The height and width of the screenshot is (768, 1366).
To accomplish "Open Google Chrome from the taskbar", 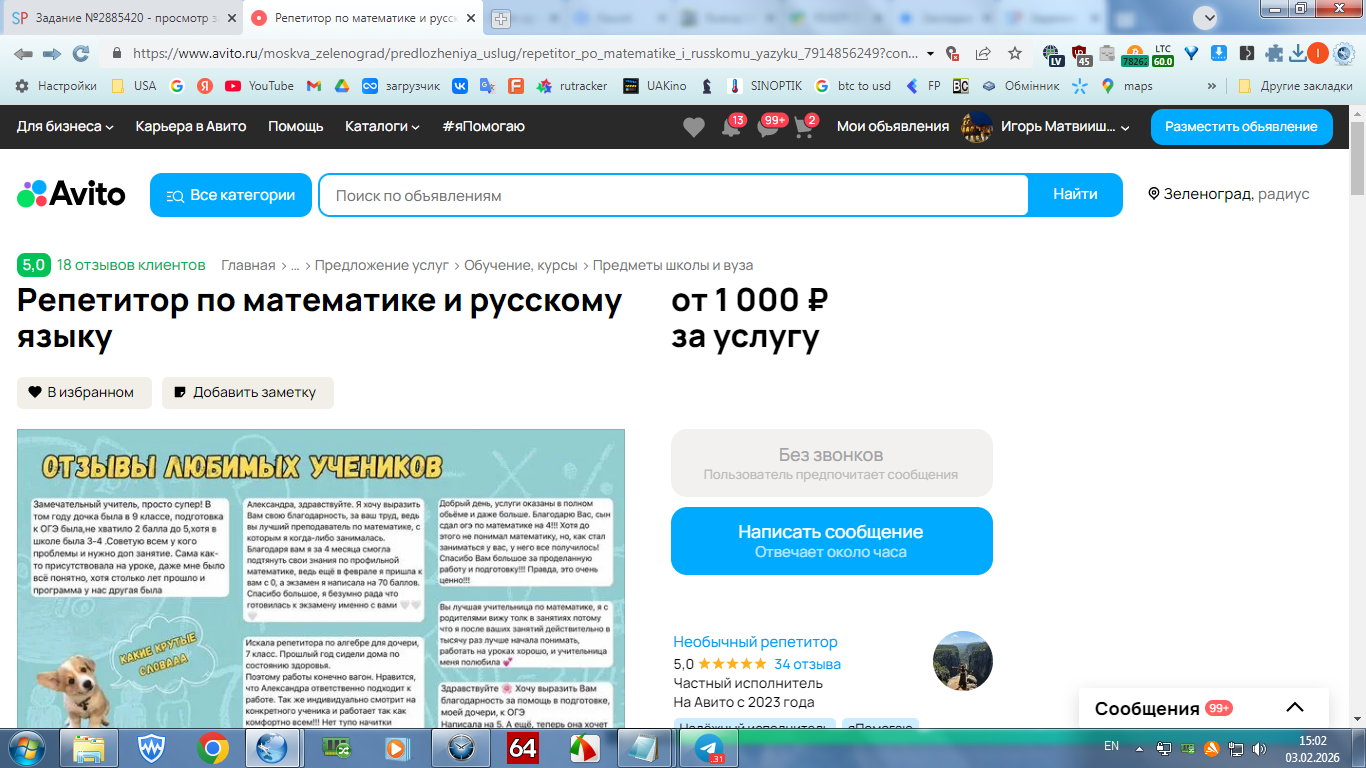I will [x=212, y=747].
